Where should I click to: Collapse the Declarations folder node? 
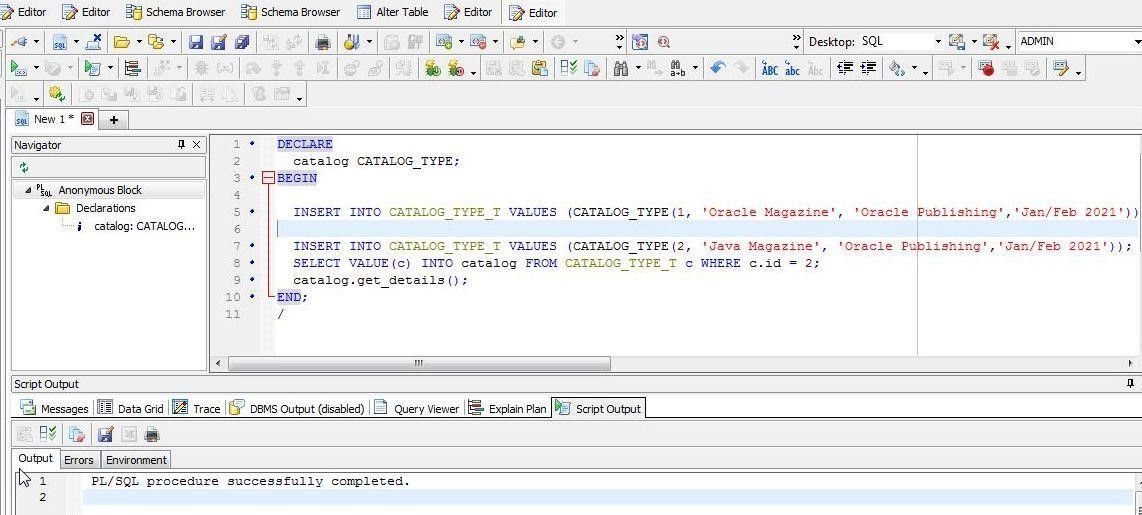47,208
